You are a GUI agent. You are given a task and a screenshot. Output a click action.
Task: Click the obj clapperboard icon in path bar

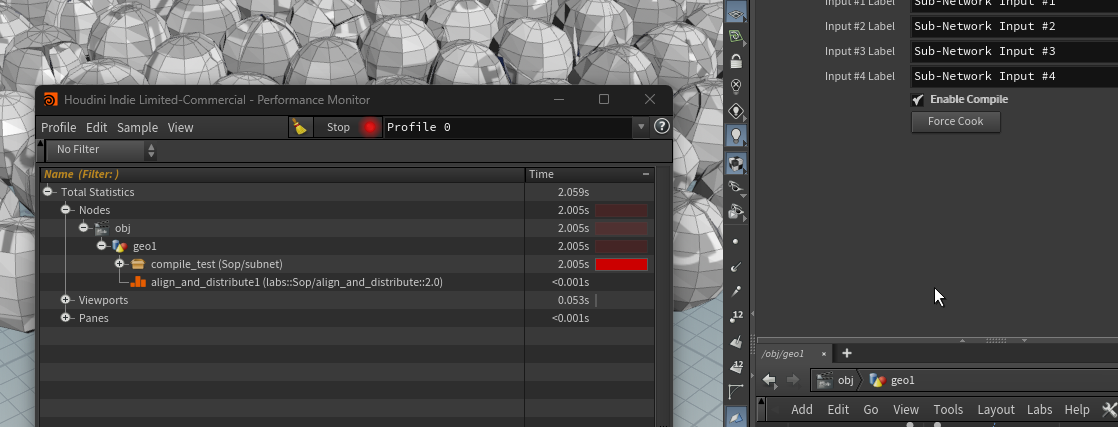pos(825,380)
